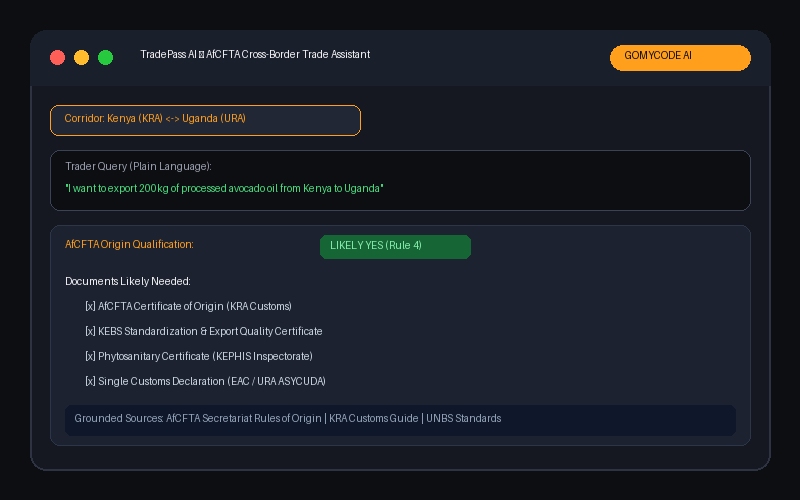Toggle Phytosanitary Certificate (KEPHIS) checkbox
The height and width of the screenshot is (500, 800).
pyautogui.click(x=90, y=356)
